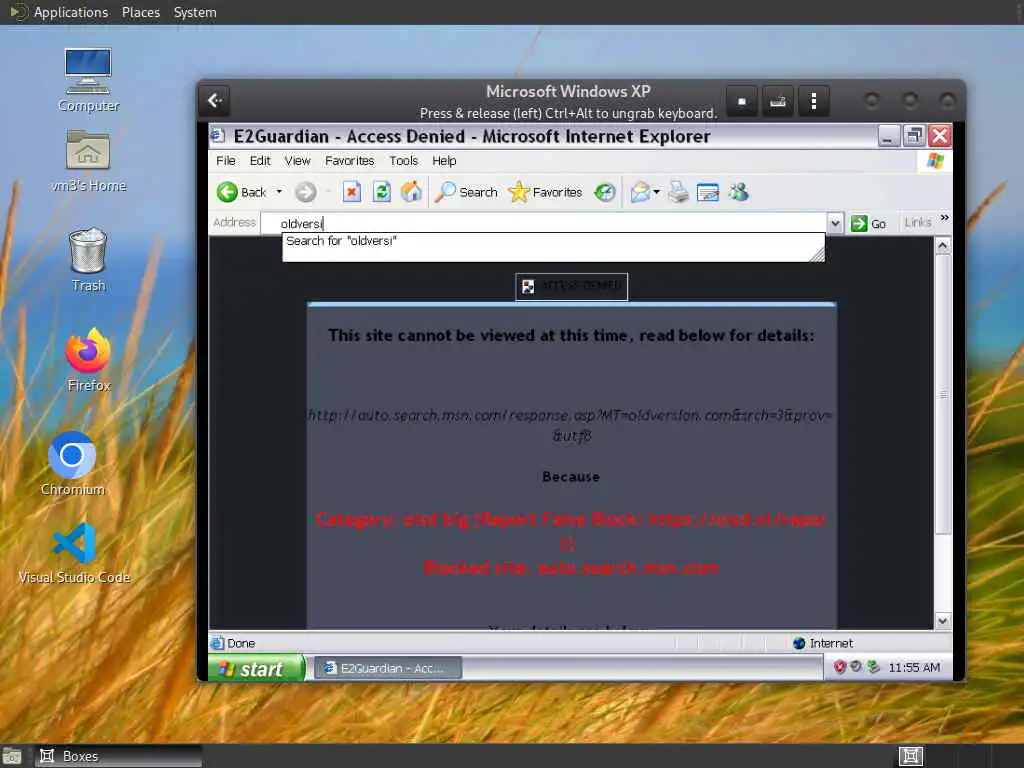Select the Visual Studio Code desktop icon

74,552
